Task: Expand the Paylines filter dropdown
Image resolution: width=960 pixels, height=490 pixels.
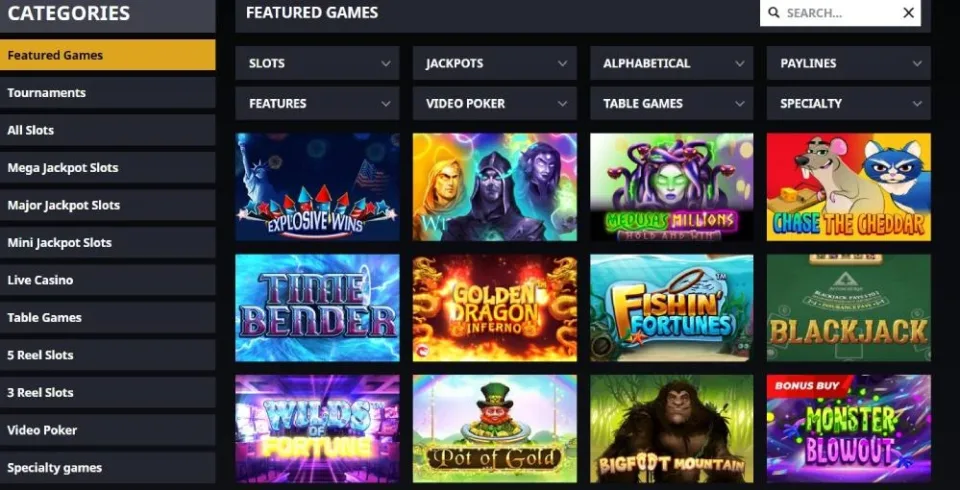Action: 849,63
